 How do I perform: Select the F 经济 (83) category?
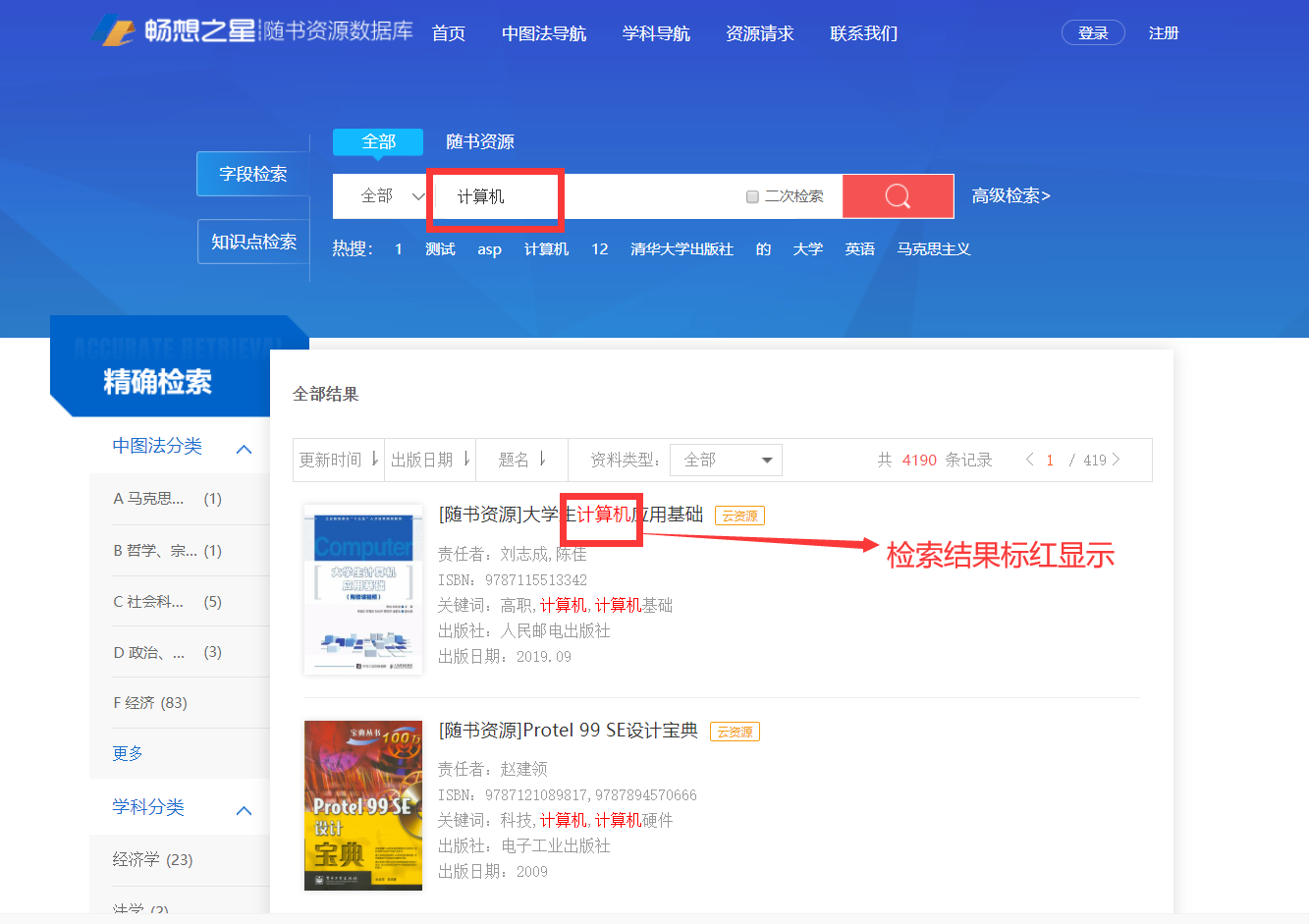point(150,703)
